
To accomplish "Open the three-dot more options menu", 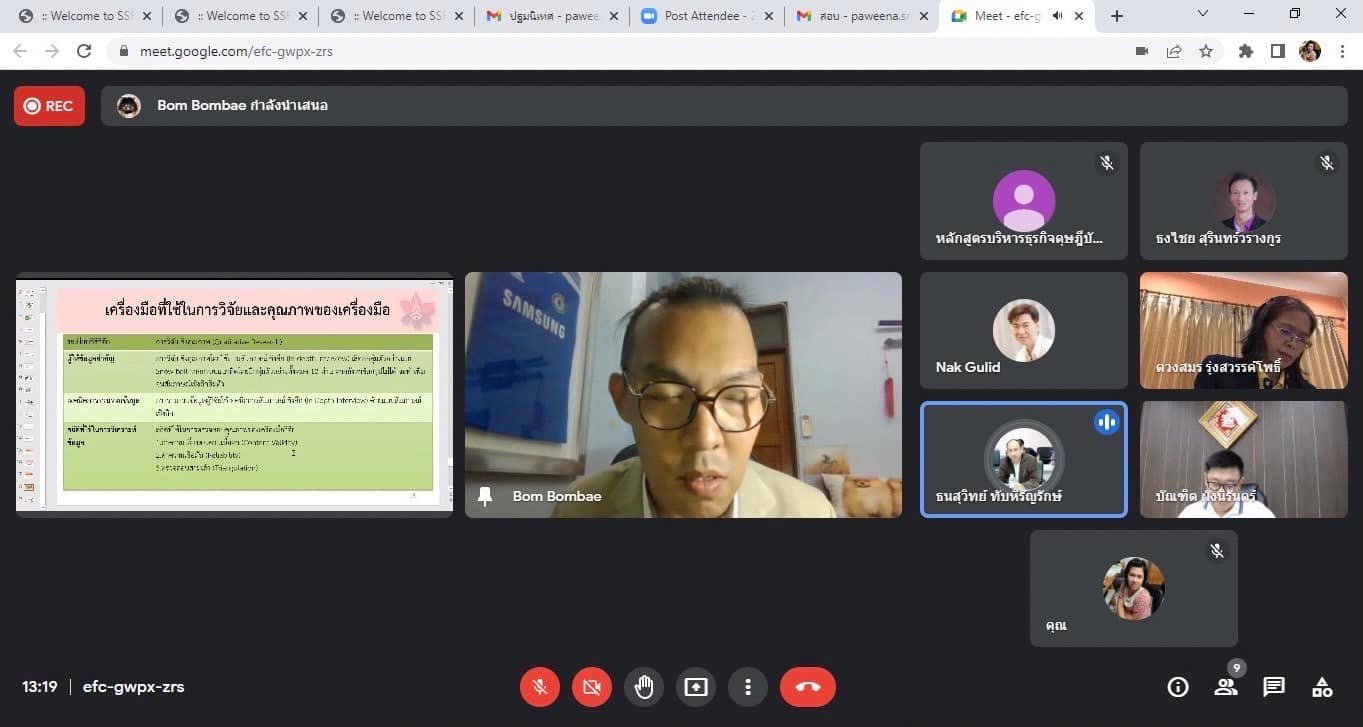I will pos(747,687).
